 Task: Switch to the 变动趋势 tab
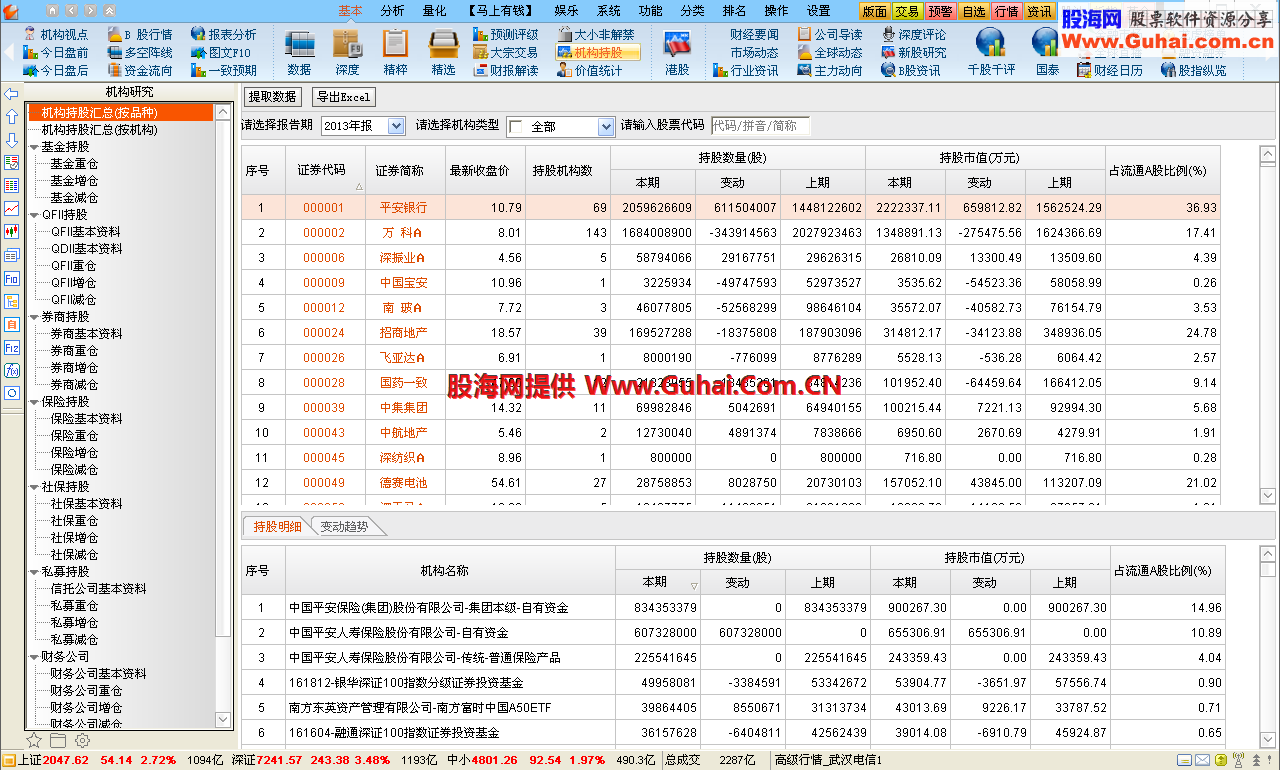[x=344, y=527]
